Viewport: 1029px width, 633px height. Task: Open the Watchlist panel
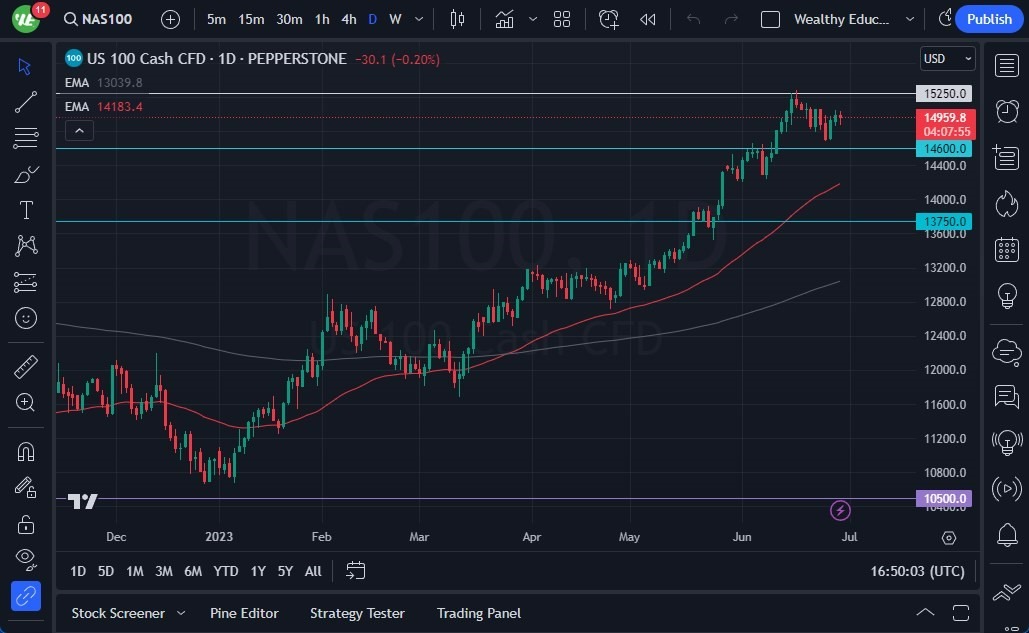point(1006,66)
